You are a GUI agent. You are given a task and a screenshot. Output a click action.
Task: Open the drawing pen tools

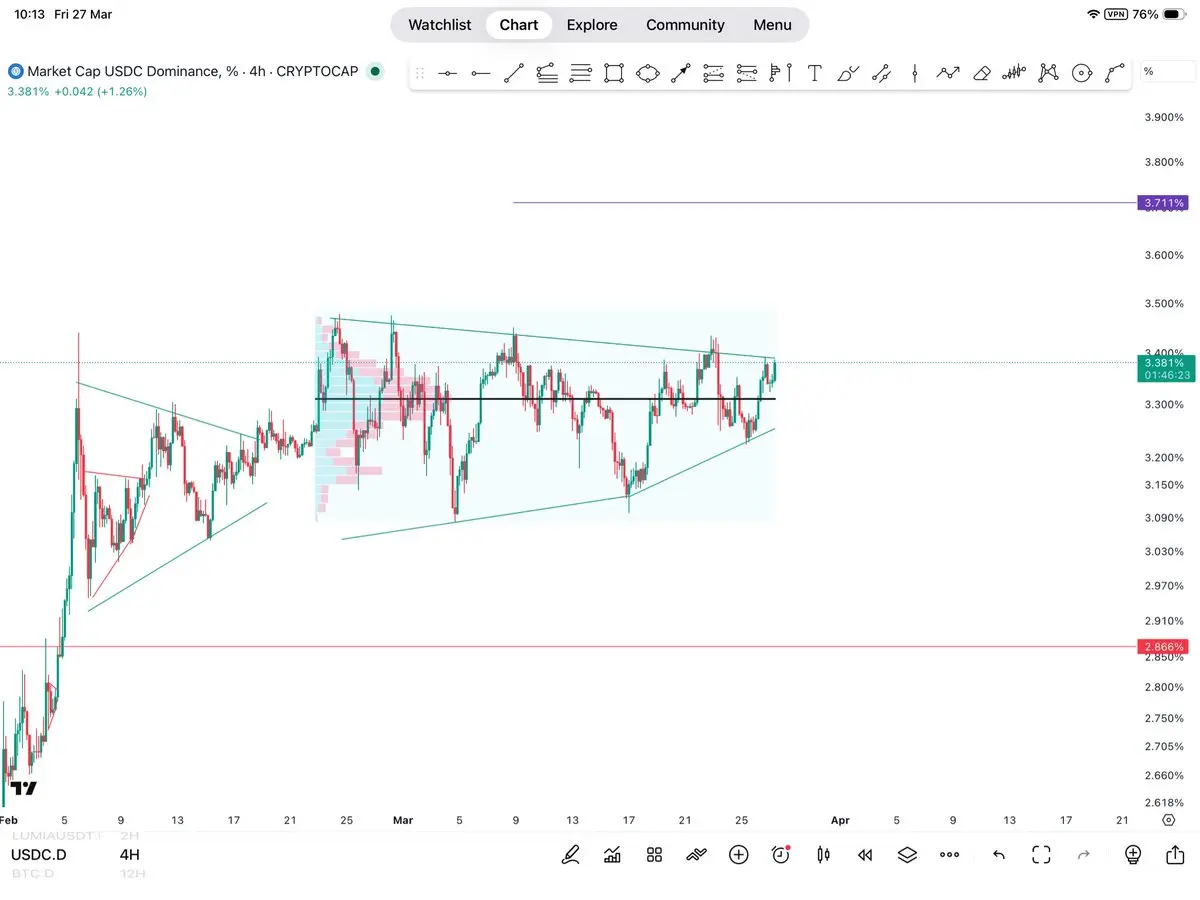[x=571, y=855]
